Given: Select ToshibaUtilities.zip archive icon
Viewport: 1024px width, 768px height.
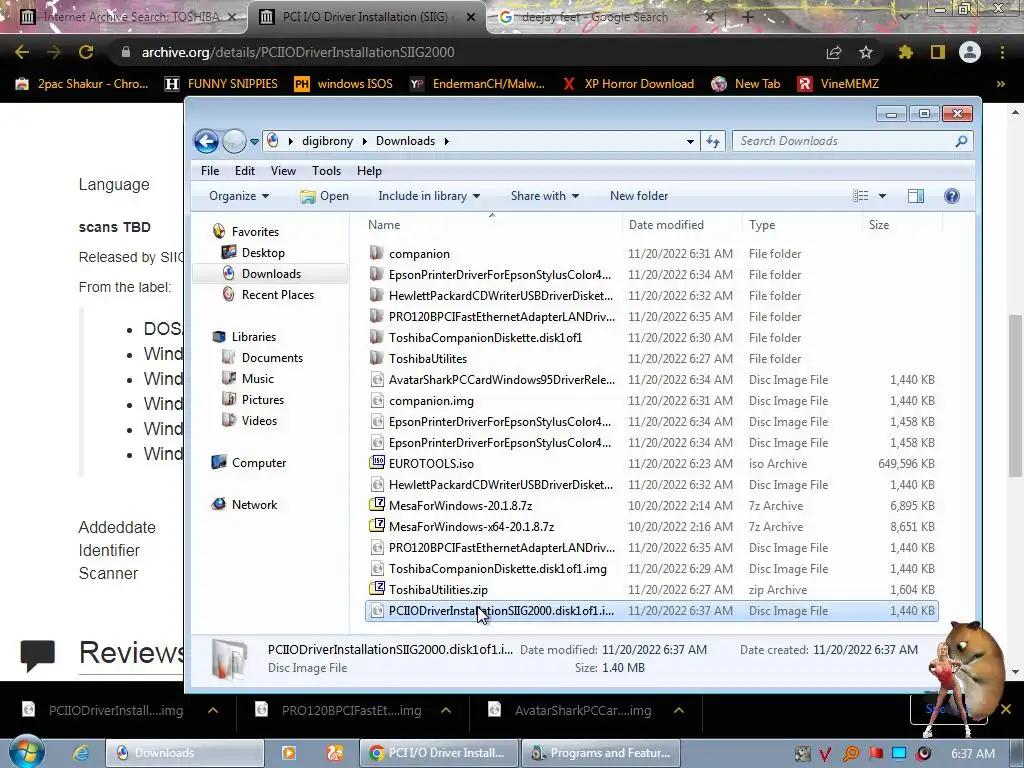Looking at the screenshot, I should point(377,589).
